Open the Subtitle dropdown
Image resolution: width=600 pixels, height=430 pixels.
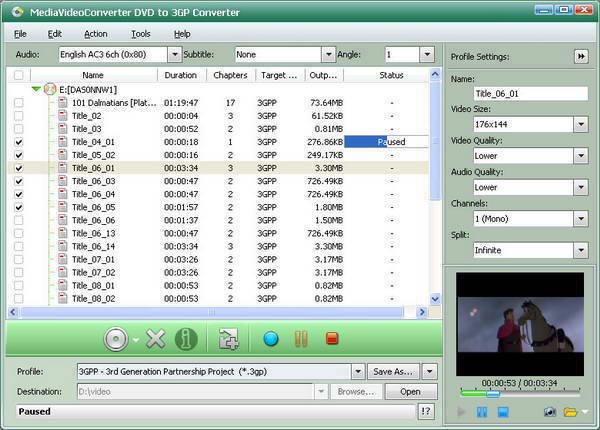click(328, 54)
